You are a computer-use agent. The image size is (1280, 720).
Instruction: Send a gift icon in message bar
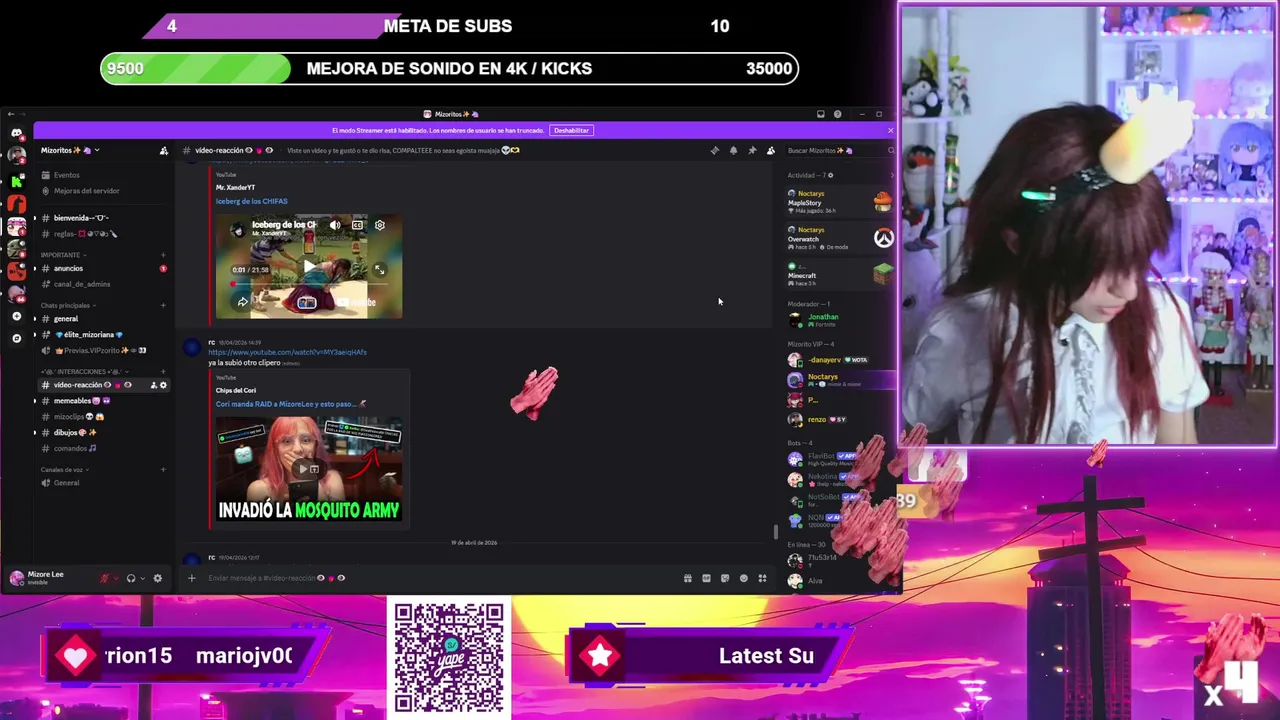(687, 578)
